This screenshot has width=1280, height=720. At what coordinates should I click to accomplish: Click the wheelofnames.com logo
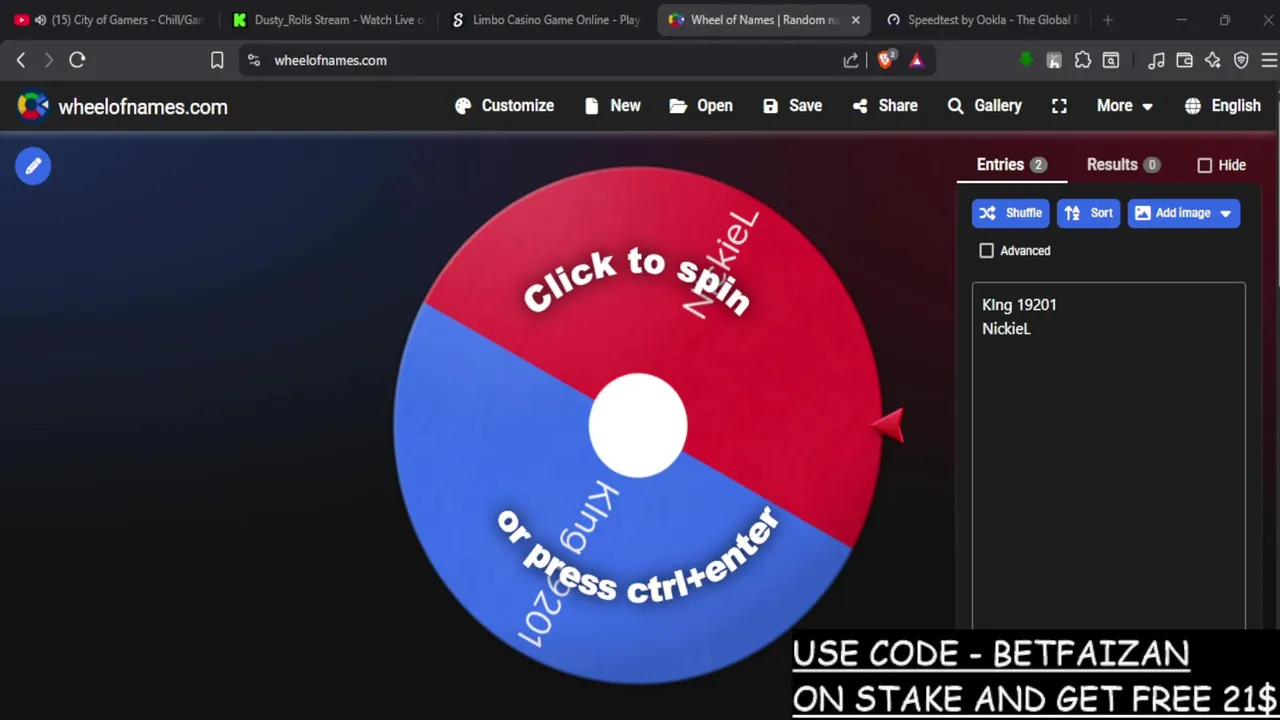click(x=122, y=107)
